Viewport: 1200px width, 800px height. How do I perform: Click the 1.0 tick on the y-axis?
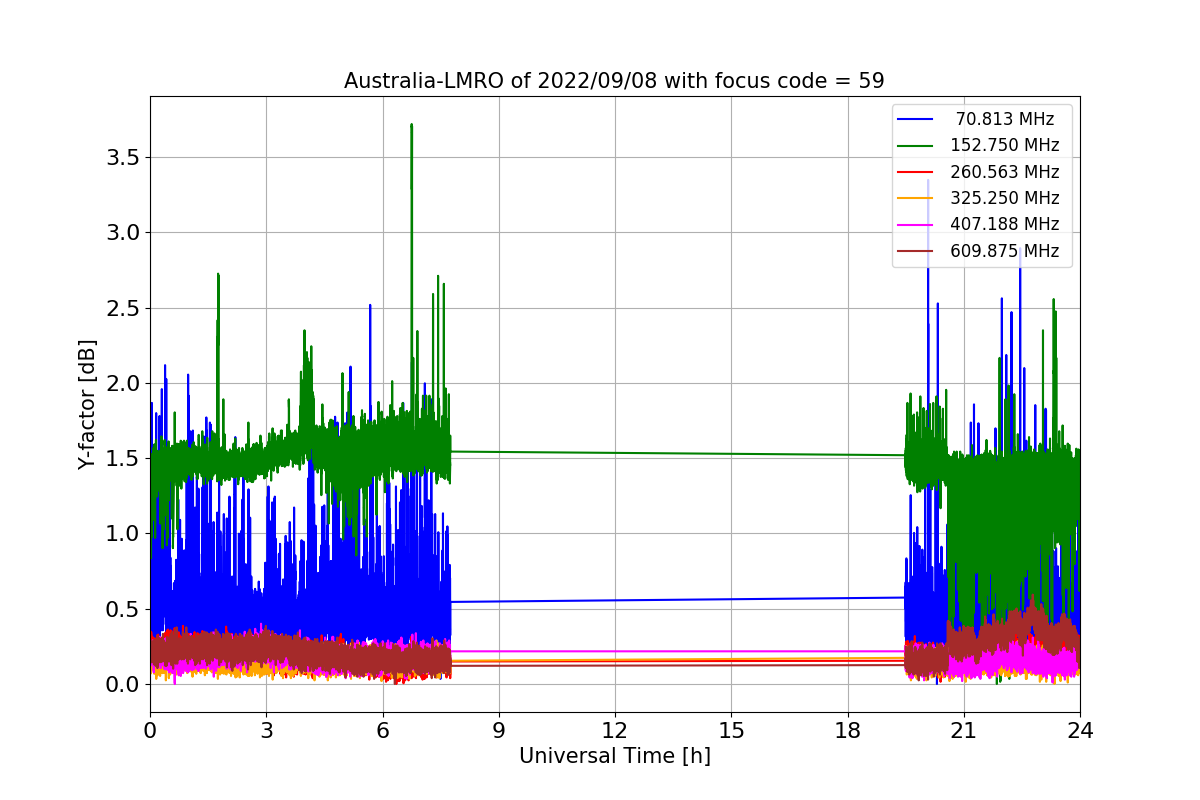coord(123,534)
